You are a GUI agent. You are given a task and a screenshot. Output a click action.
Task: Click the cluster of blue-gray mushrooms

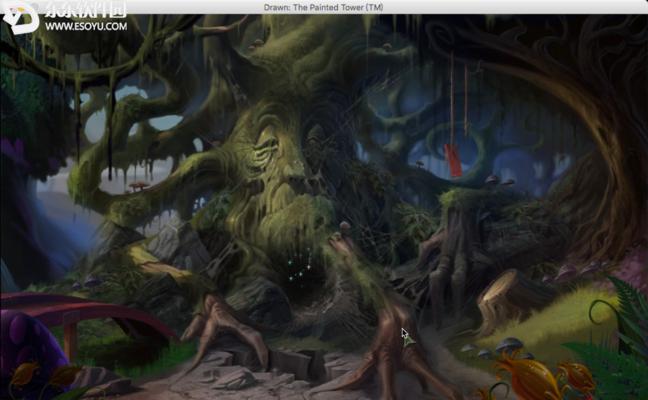point(496,348)
